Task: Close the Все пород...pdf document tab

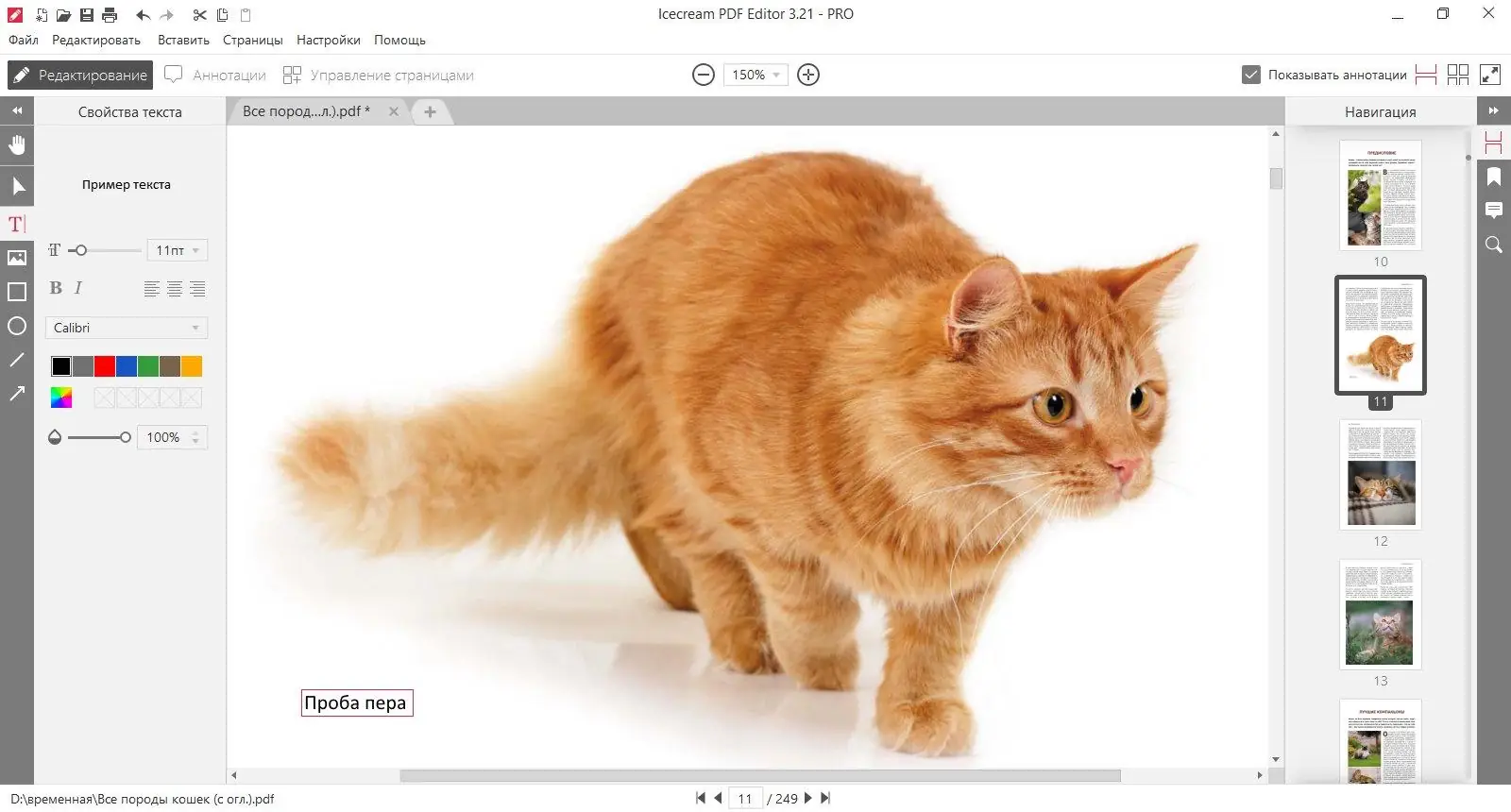Action: point(394,111)
